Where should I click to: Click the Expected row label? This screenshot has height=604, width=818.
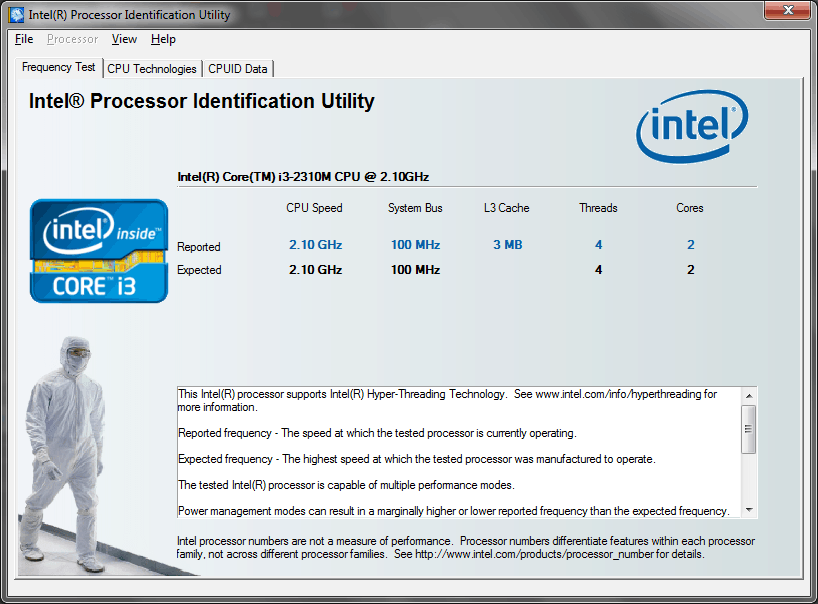[199, 270]
